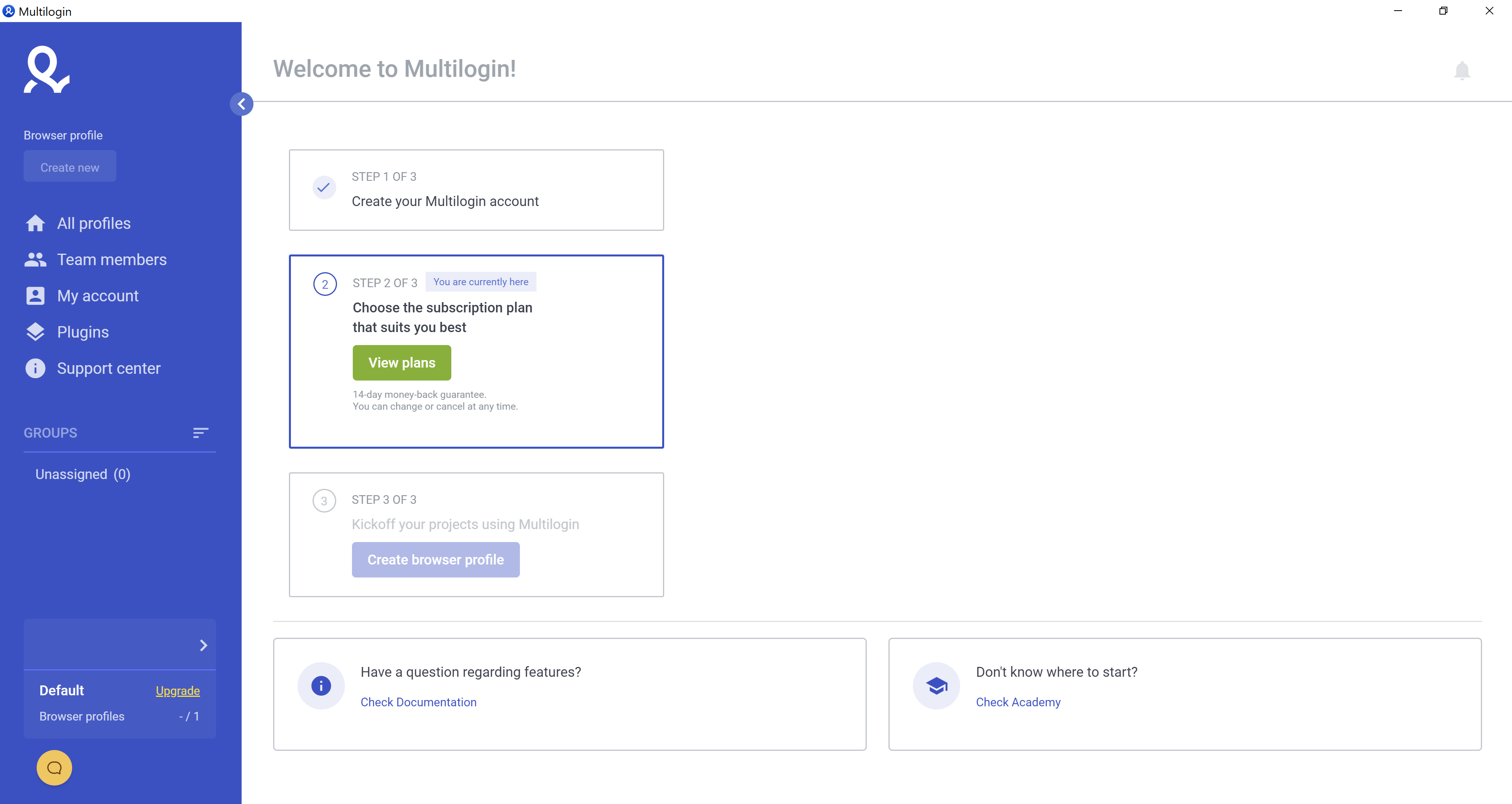Click the Academy graduation cap icon
This screenshot has width=1512, height=804.
coord(936,685)
